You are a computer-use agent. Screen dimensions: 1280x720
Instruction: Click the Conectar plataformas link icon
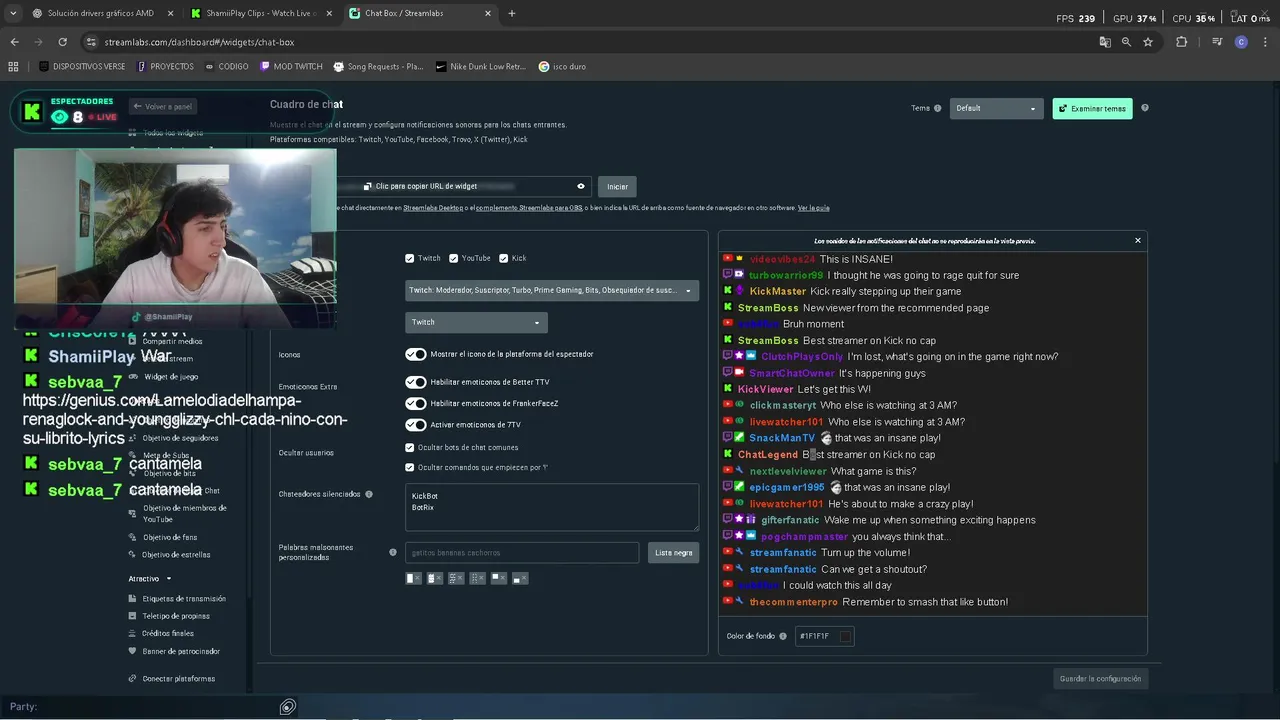132,679
